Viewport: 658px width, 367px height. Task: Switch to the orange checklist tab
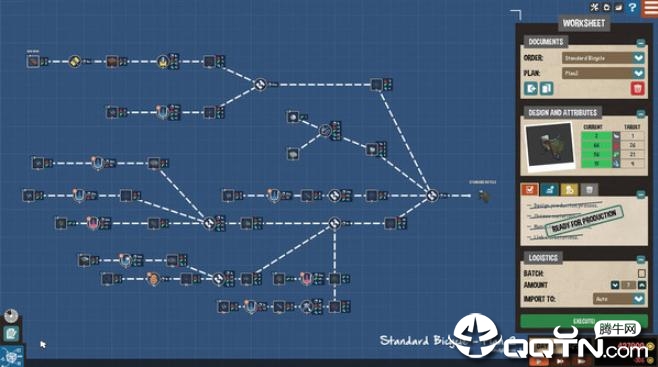tap(530, 190)
